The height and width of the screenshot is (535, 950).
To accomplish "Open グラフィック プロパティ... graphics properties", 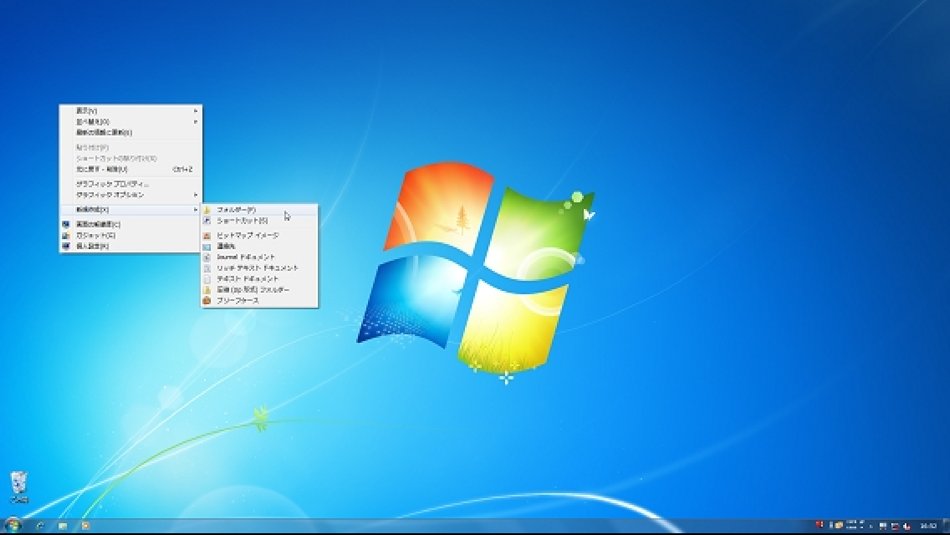I will click(130, 184).
